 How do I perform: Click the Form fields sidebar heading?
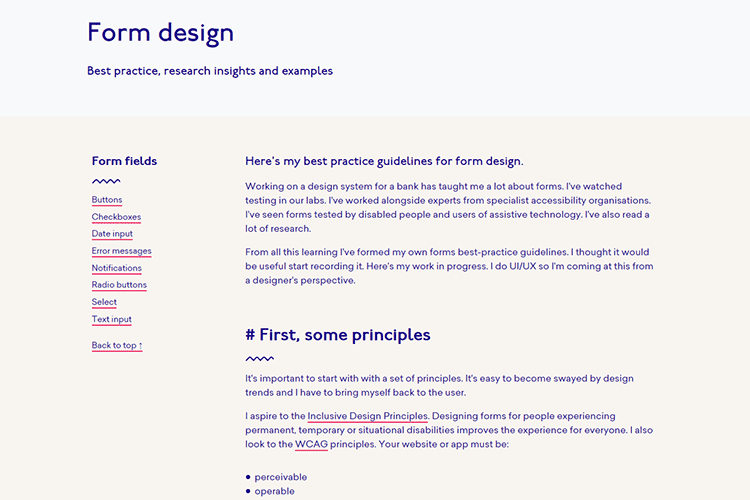click(x=124, y=161)
